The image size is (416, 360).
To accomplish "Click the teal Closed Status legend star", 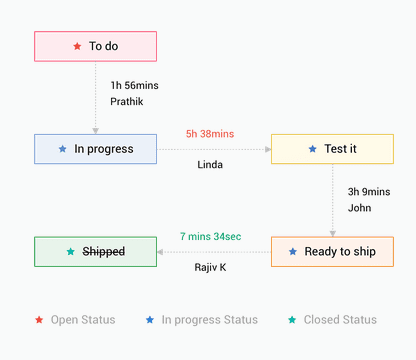I will pos(292,320).
